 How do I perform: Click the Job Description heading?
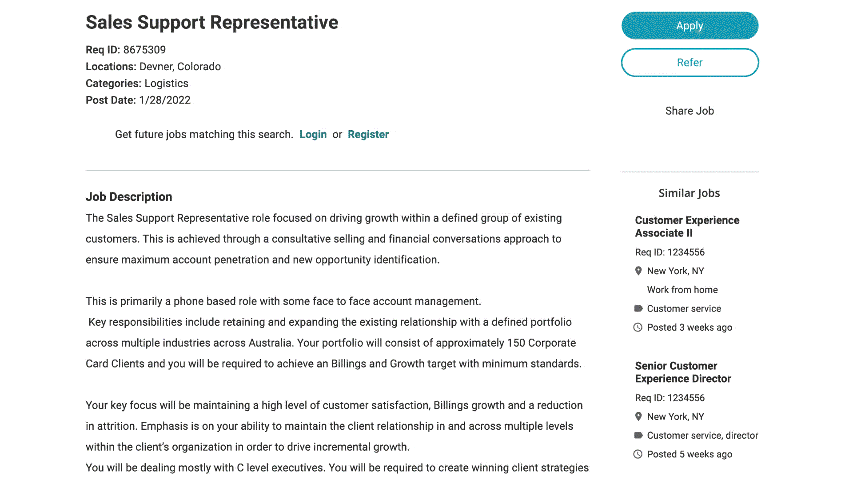point(129,197)
